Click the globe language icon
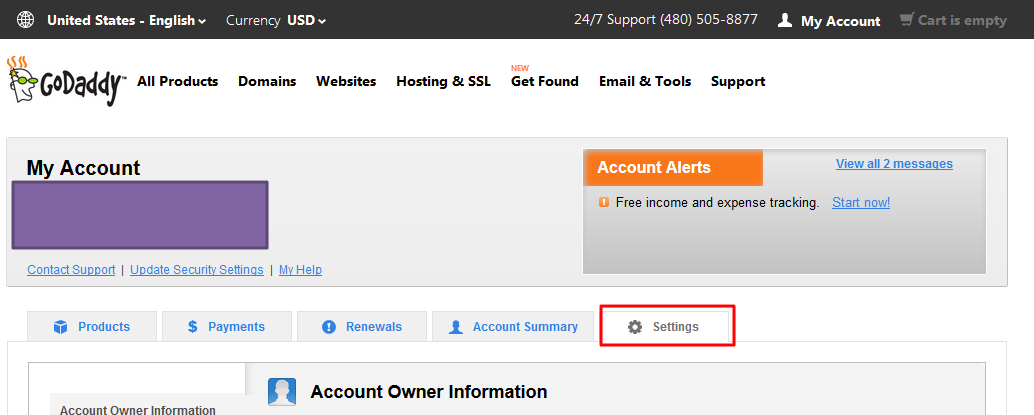This screenshot has width=1034, height=415. (25, 20)
